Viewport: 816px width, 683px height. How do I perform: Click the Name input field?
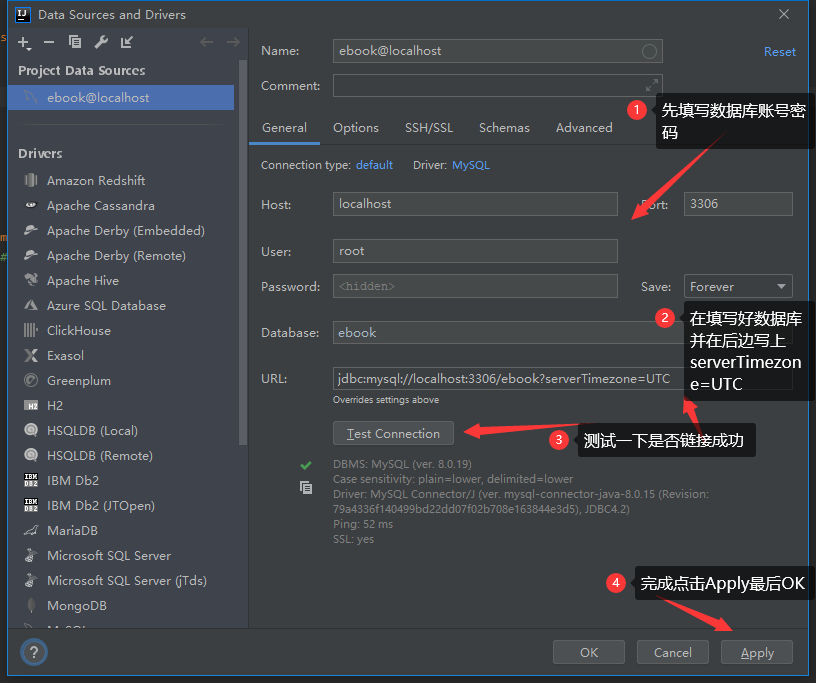click(498, 51)
